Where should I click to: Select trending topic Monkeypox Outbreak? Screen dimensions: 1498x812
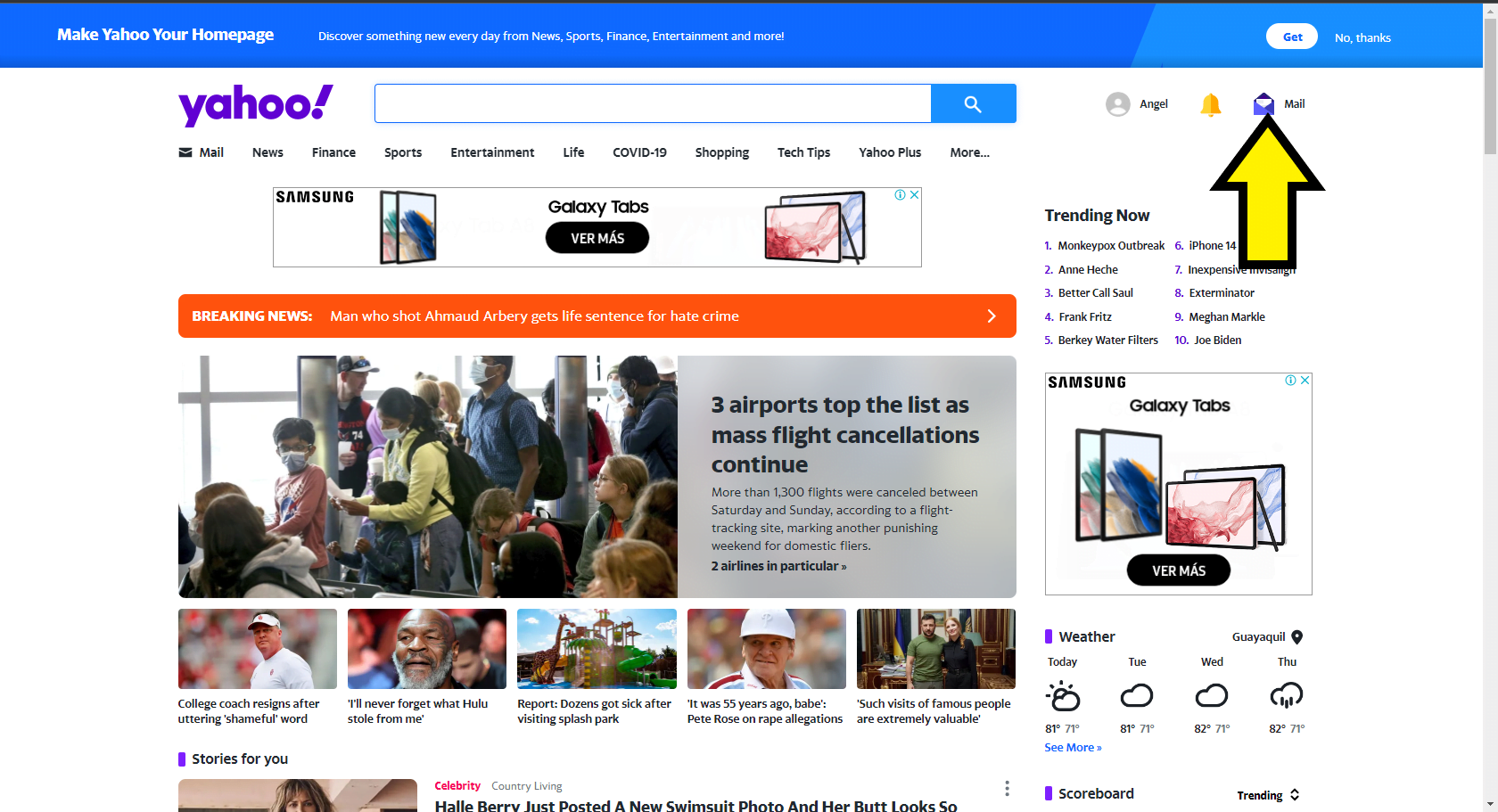coord(1111,246)
